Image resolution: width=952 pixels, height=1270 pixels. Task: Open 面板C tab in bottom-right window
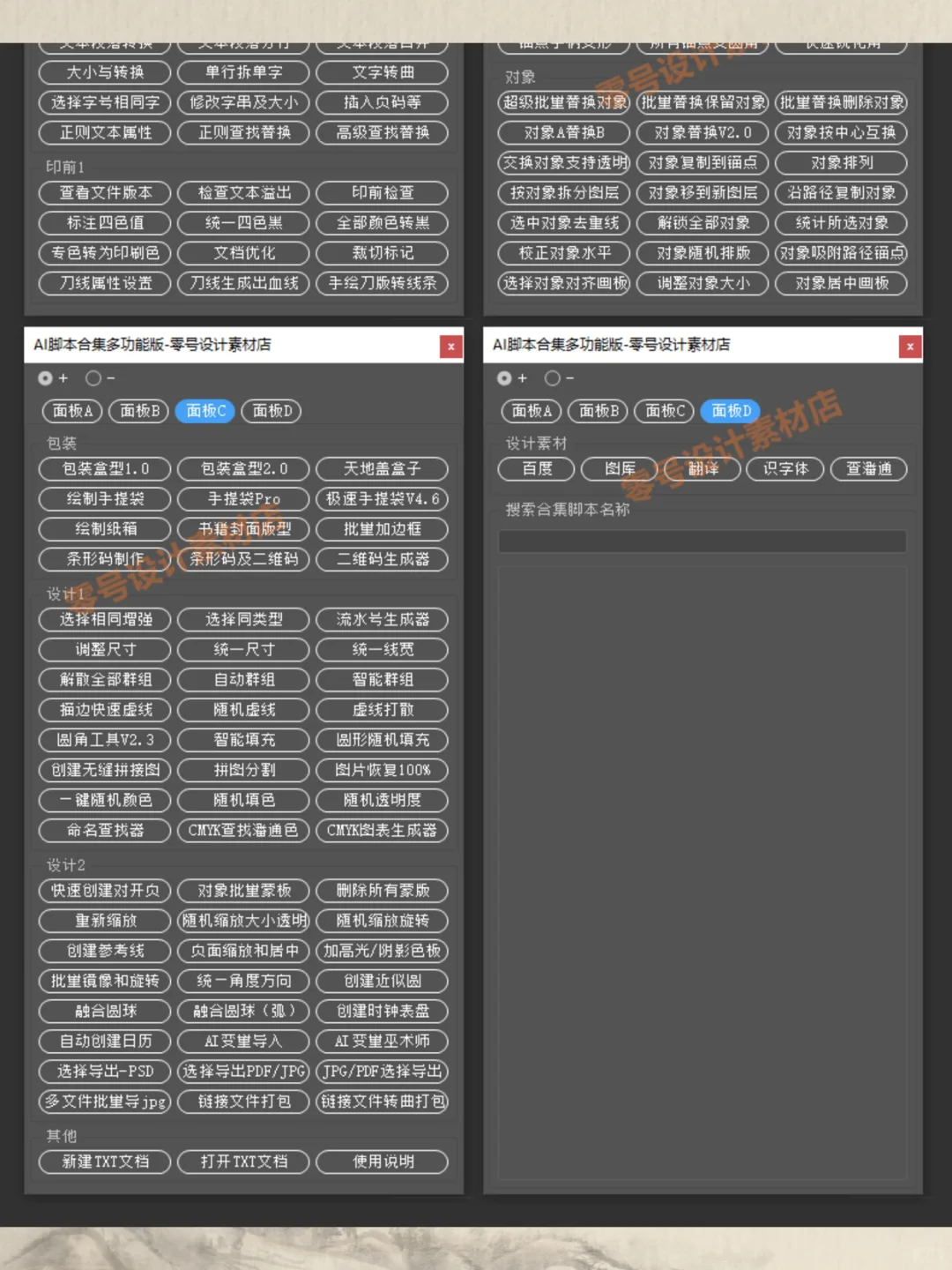click(x=665, y=411)
